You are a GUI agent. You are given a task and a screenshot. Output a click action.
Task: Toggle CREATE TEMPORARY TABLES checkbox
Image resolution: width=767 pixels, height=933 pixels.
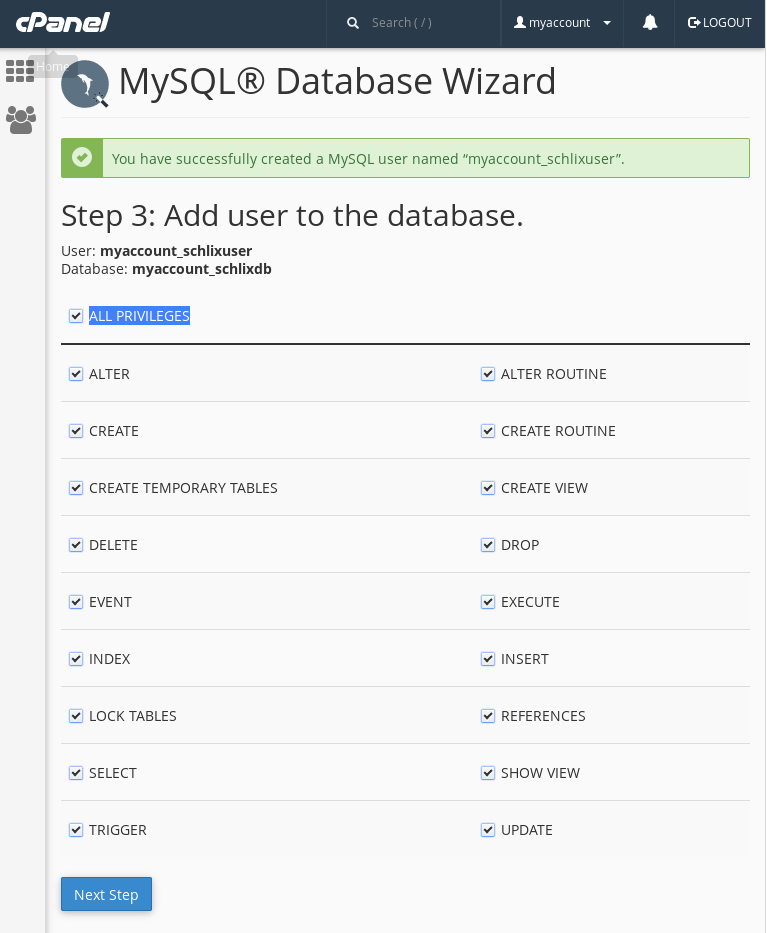(x=76, y=489)
